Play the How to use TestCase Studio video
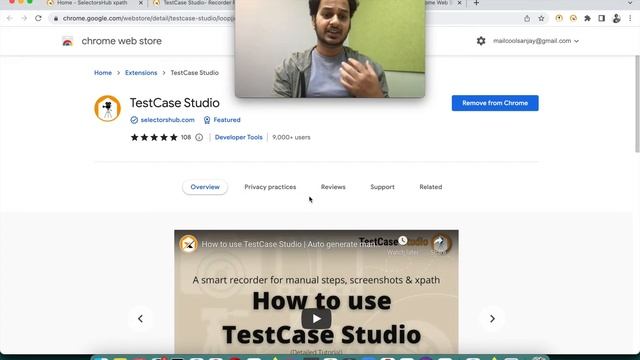The width and height of the screenshot is (640, 360). click(316, 318)
